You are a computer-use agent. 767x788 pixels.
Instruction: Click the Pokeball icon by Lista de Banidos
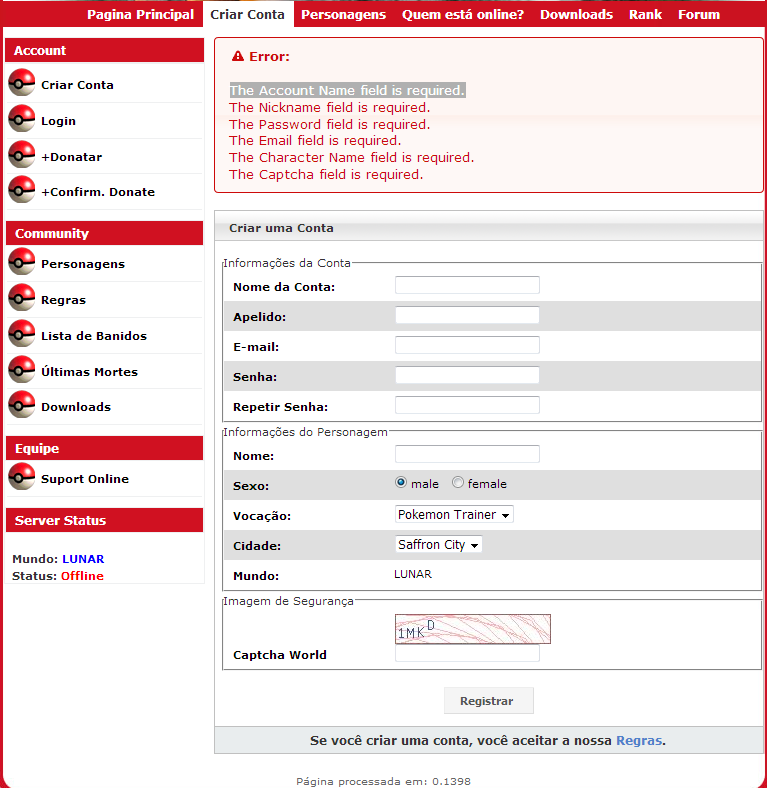(22, 334)
